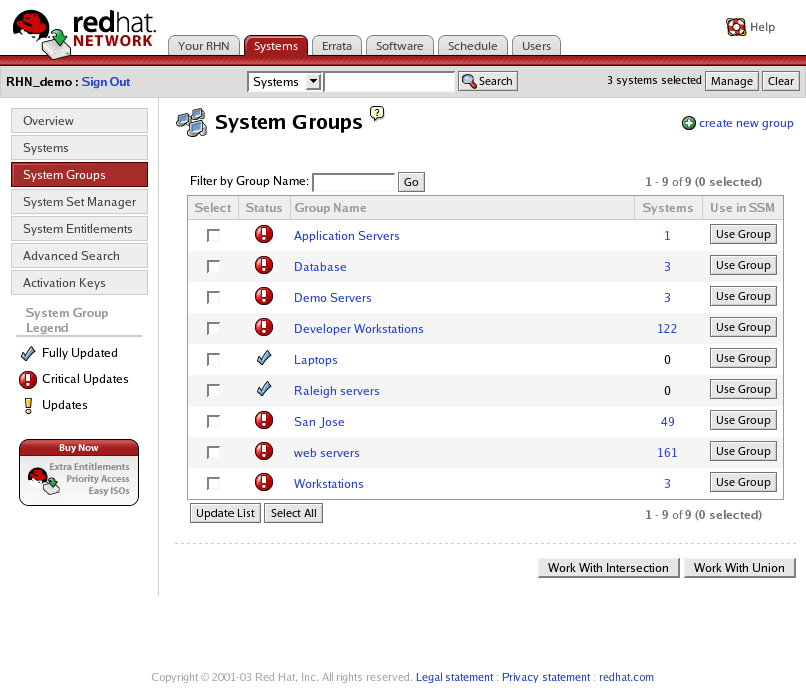Focus the top search text field
Image resolution: width=806 pixels, height=690 pixels.
(390, 82)
